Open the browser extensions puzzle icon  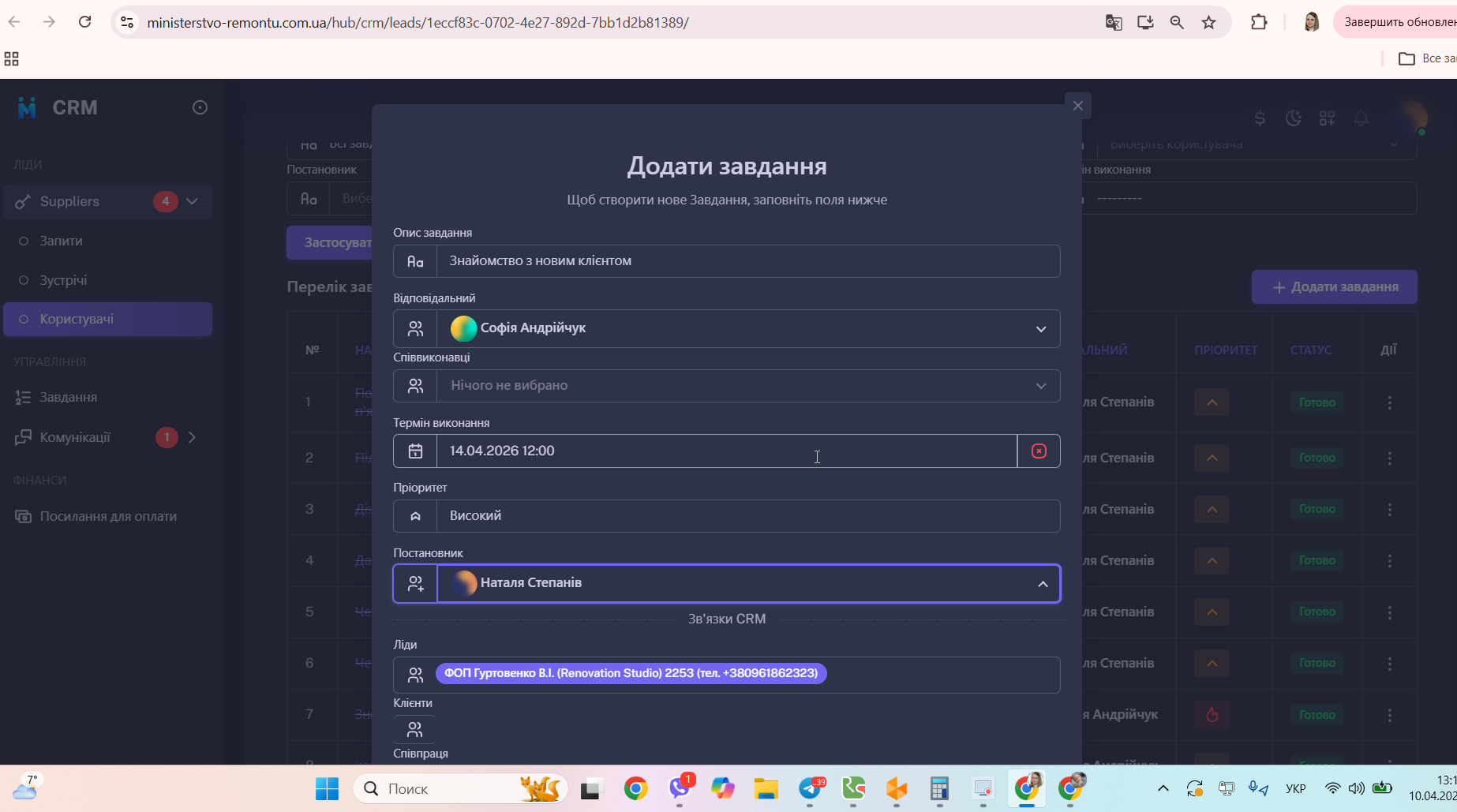point(1259,22)
